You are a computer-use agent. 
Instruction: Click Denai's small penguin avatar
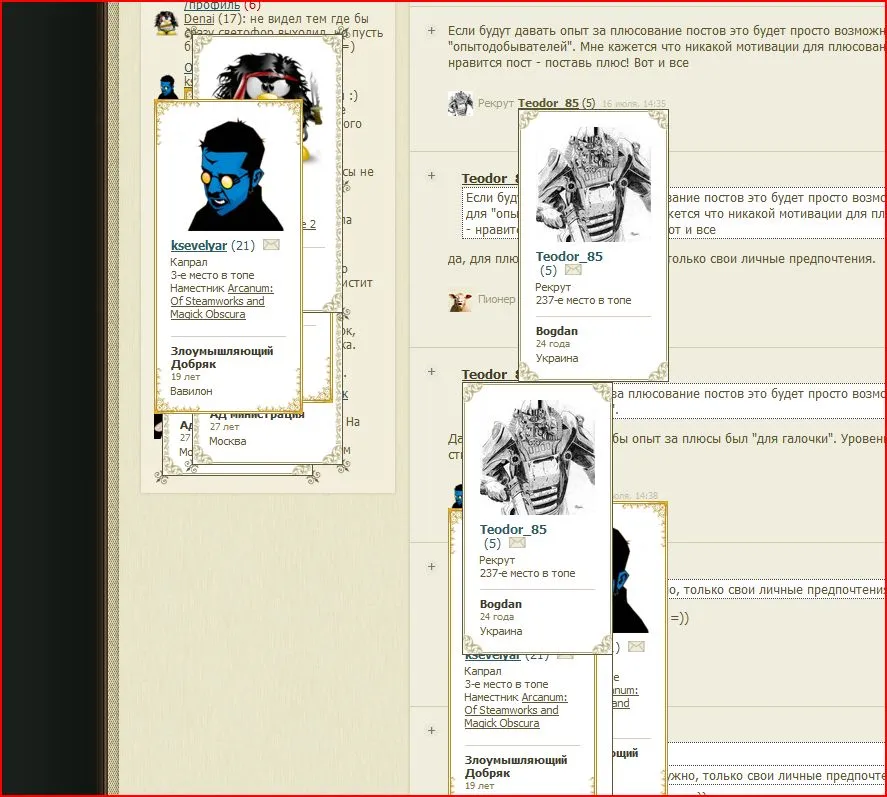(167, 22)
